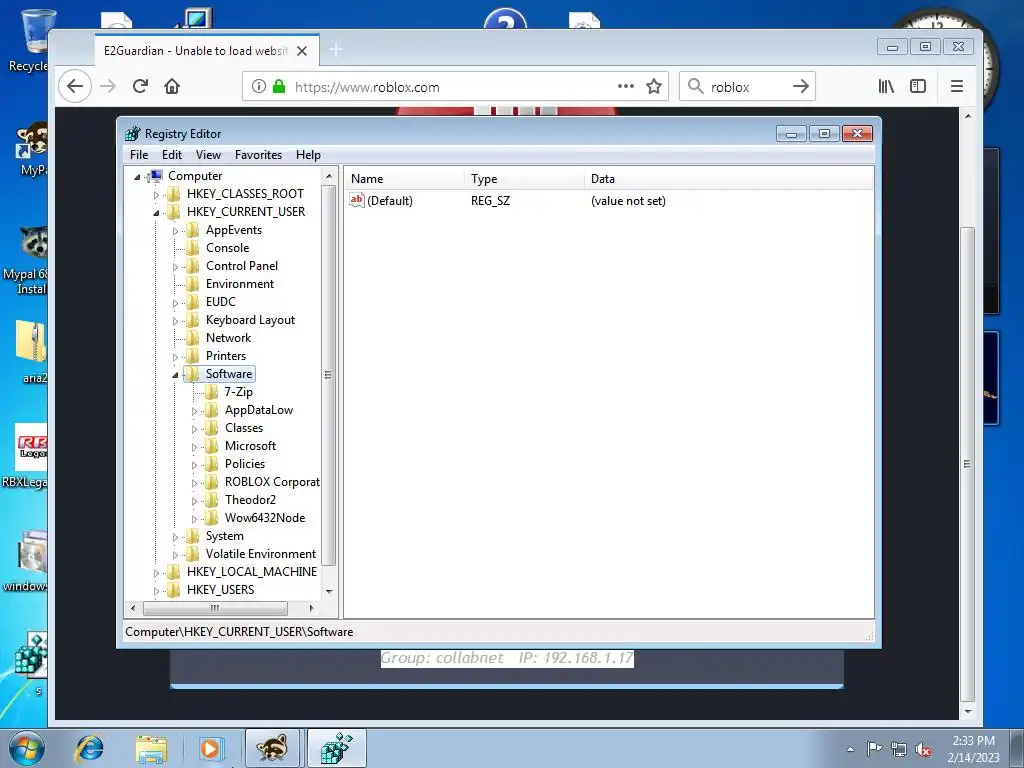
Task: Open the Edit menu
Action: click(x=172, y=155)
